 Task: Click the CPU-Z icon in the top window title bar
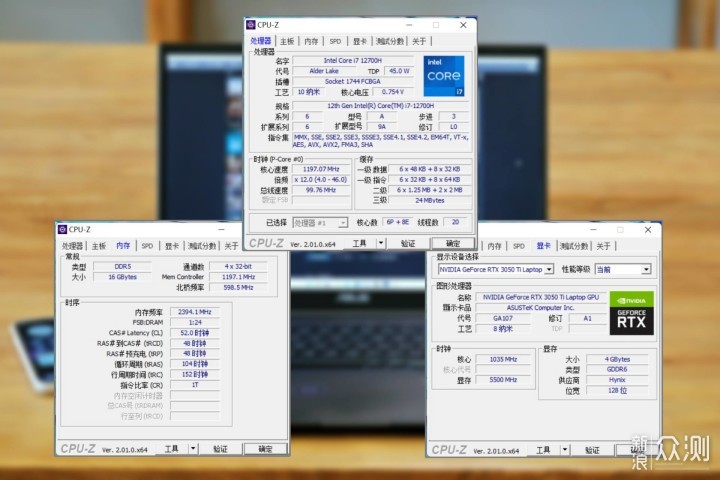[251, 25]
